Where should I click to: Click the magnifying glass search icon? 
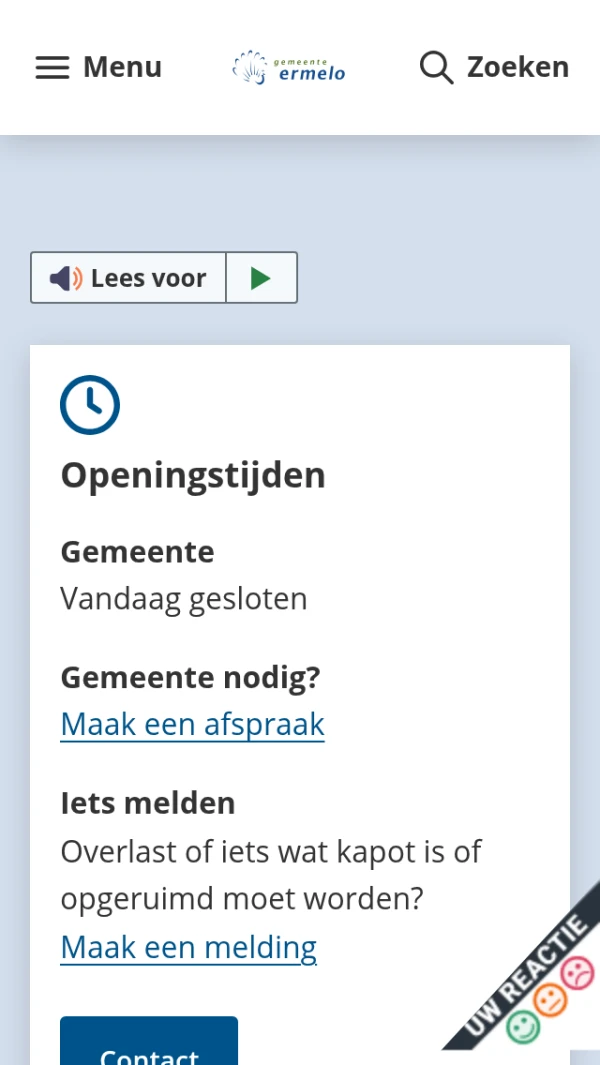436,67
